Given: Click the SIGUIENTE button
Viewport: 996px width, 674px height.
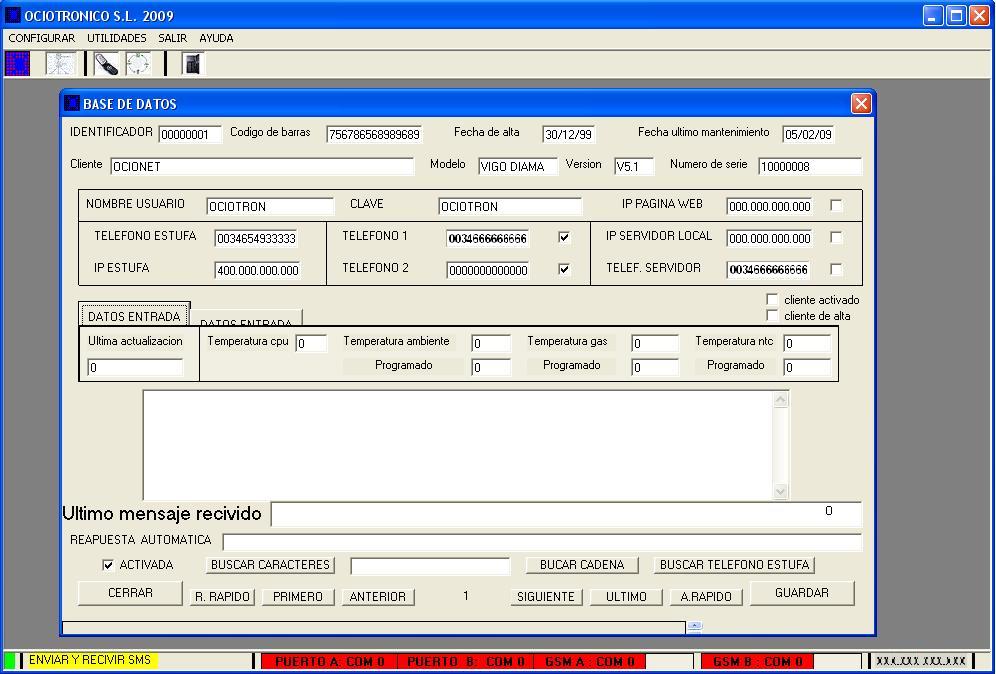Looking at the screenshot, I should pyautogui.click(x=546, y=596).
